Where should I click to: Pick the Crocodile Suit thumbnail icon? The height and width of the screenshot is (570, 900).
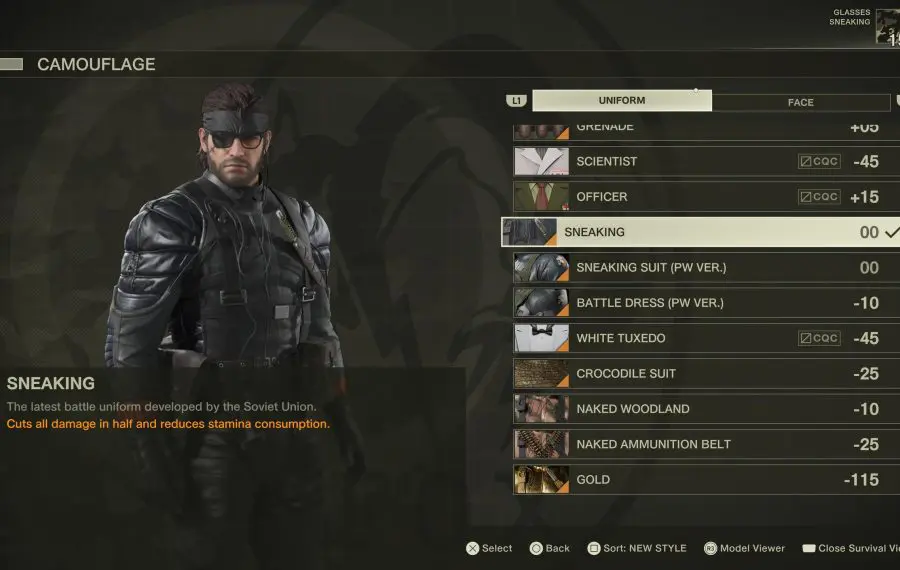(541, 374)
